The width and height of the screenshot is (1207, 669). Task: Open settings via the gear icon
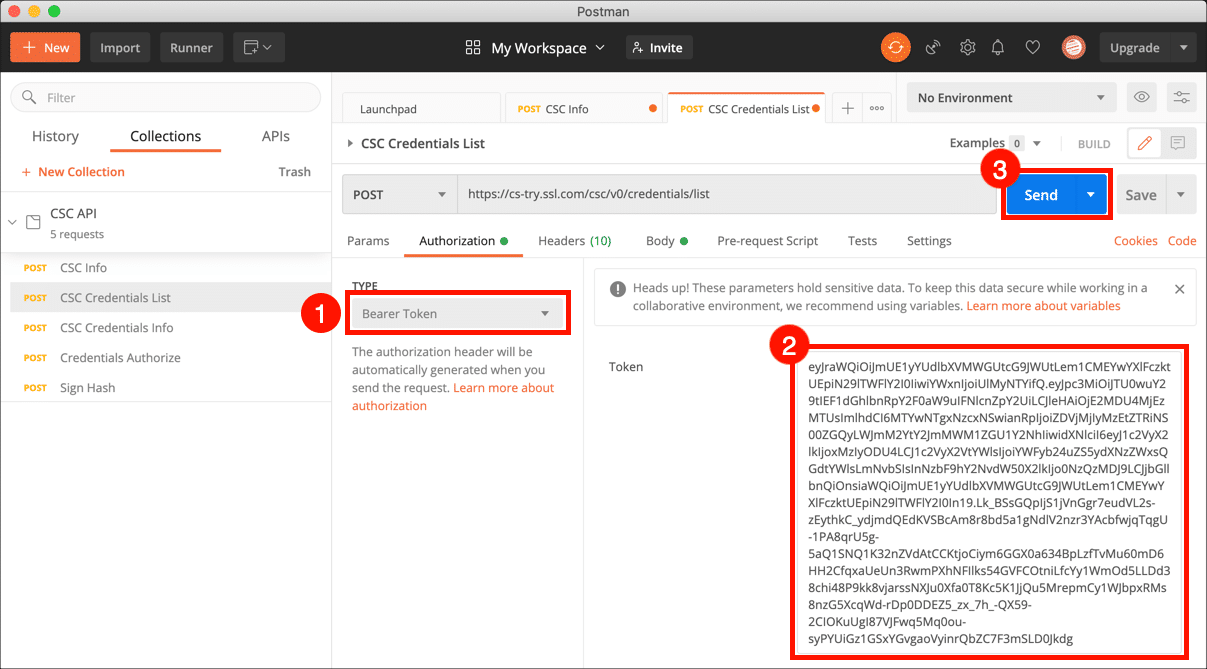tap(967, 47)
